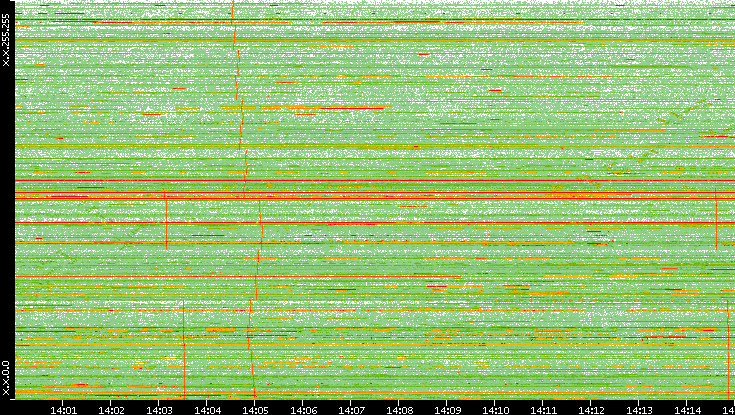735x415 pixels.
Task: Select the 14:03 tick label
Action: pos(159,410)
